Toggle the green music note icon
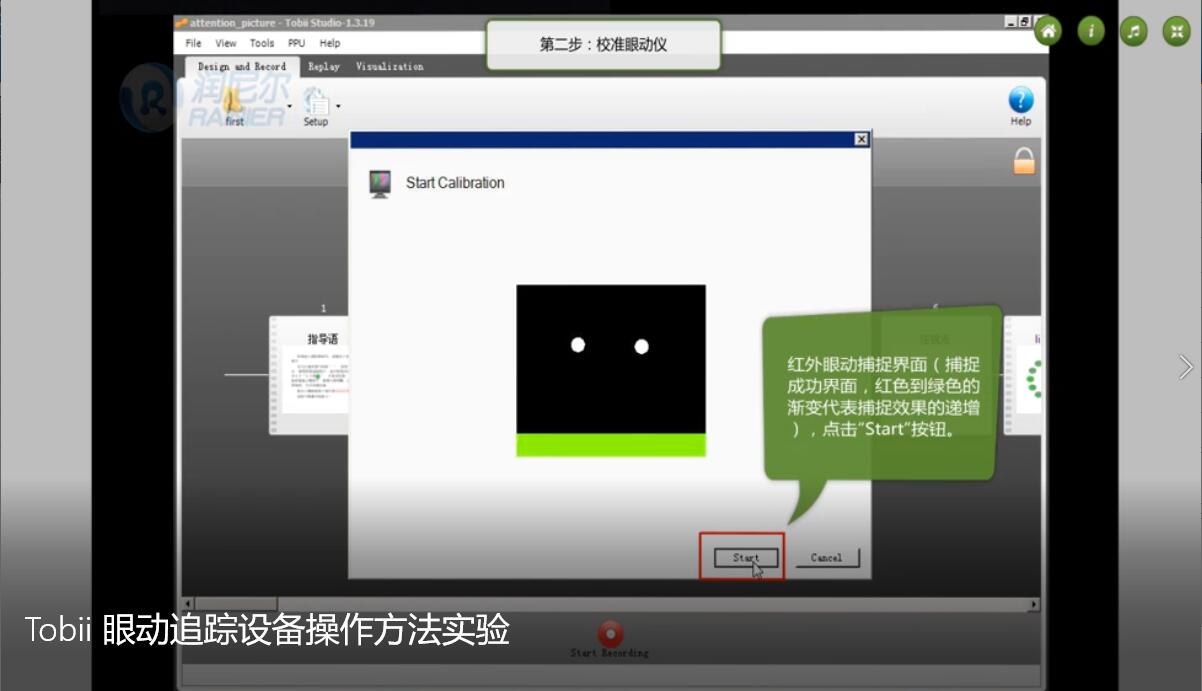This screenshot has height=691, width=1202. (x=1133, y=31)
